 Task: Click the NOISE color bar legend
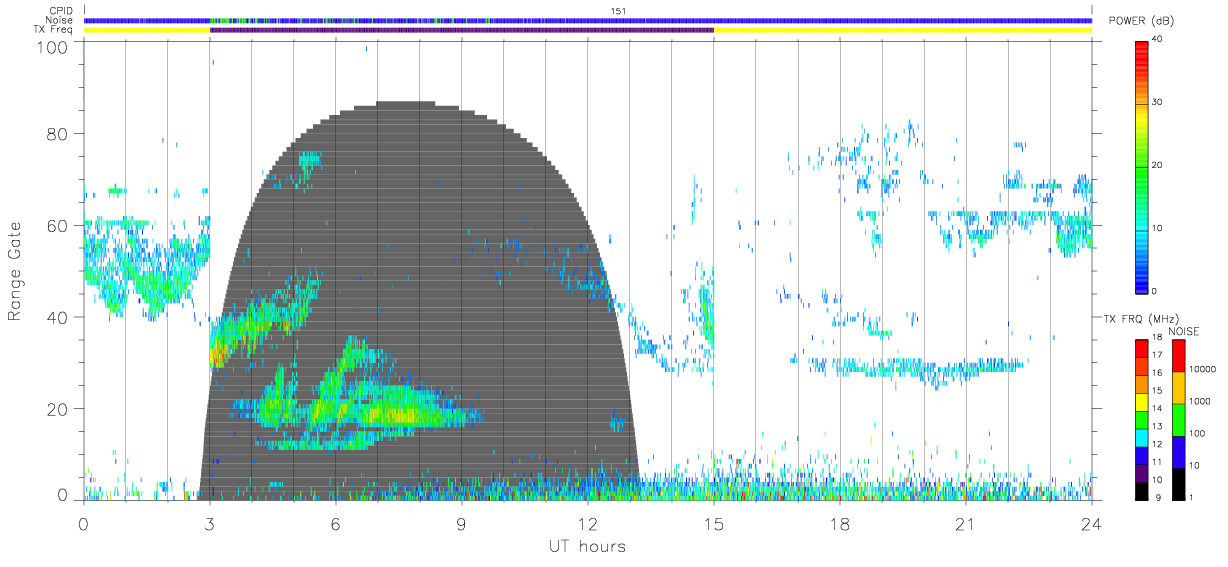pos(1179,419)
